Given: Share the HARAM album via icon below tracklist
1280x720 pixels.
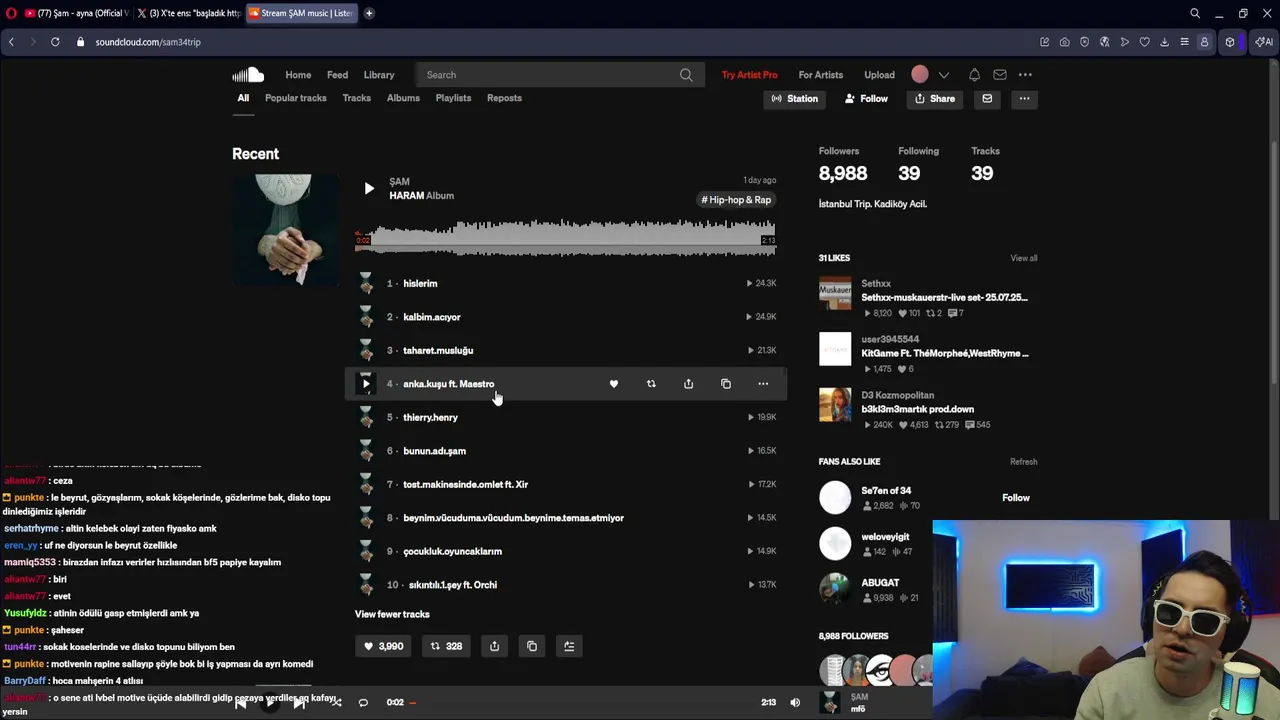Looking at the screenshot, I should [494, 646].
